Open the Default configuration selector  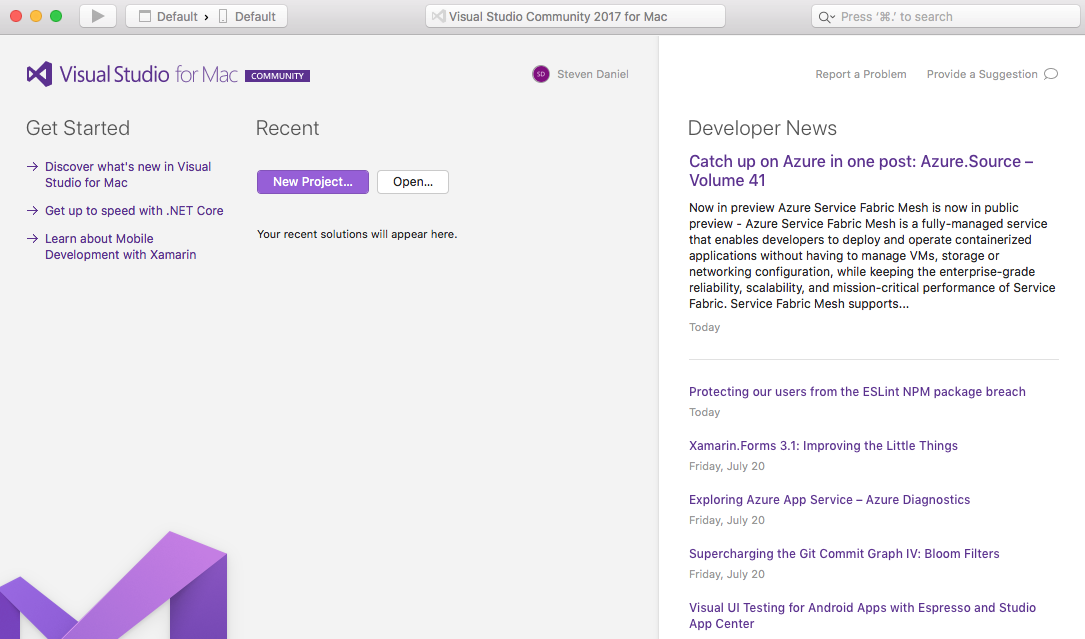(168, 17)
